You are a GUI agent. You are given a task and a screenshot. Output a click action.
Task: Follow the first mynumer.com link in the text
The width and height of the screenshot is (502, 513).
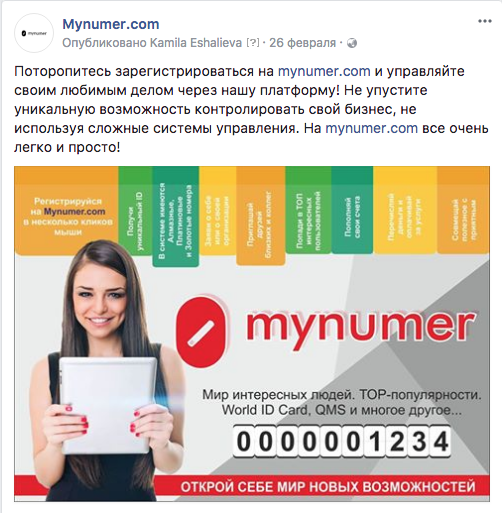(x=324, y=71)
